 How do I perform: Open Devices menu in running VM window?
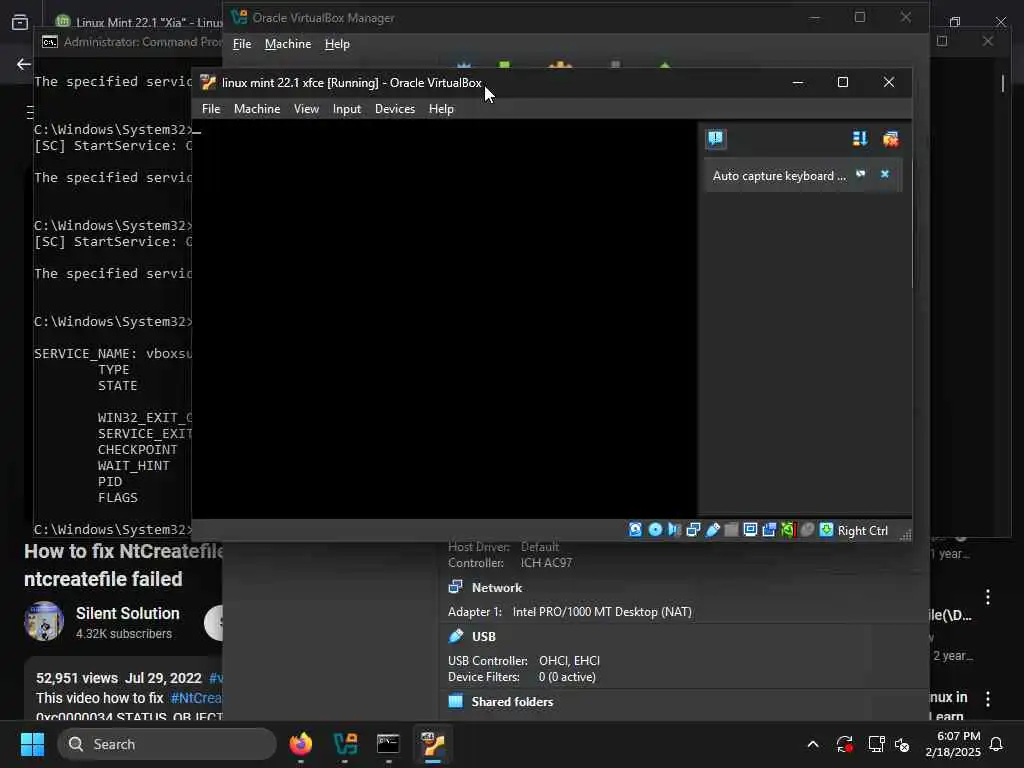[394, 109]
